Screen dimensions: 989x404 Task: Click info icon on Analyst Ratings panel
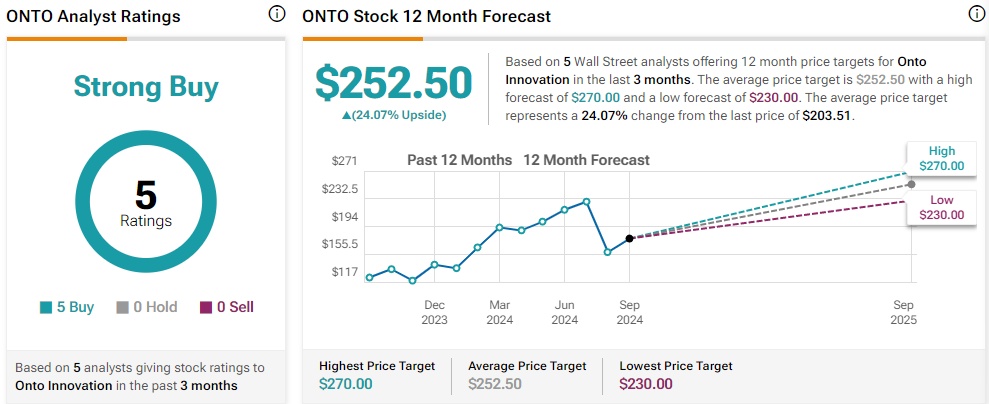point(276,15)
